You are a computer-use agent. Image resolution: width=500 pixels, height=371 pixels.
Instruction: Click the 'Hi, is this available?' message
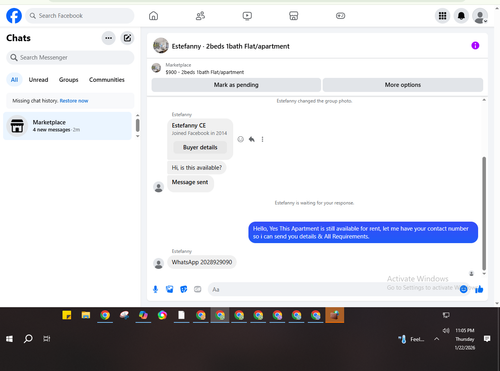pyautogui.click(x=197, y=167)
